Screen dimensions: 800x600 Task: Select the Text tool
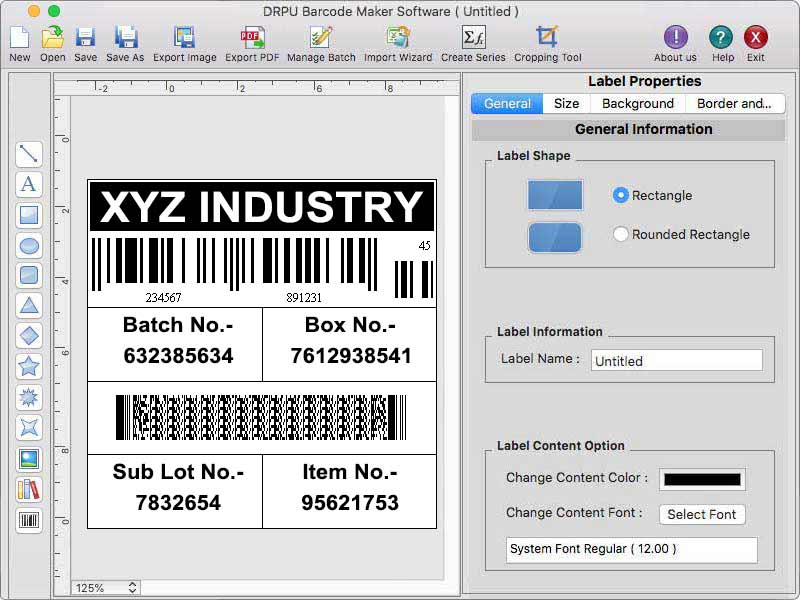[x=29, y=184]
